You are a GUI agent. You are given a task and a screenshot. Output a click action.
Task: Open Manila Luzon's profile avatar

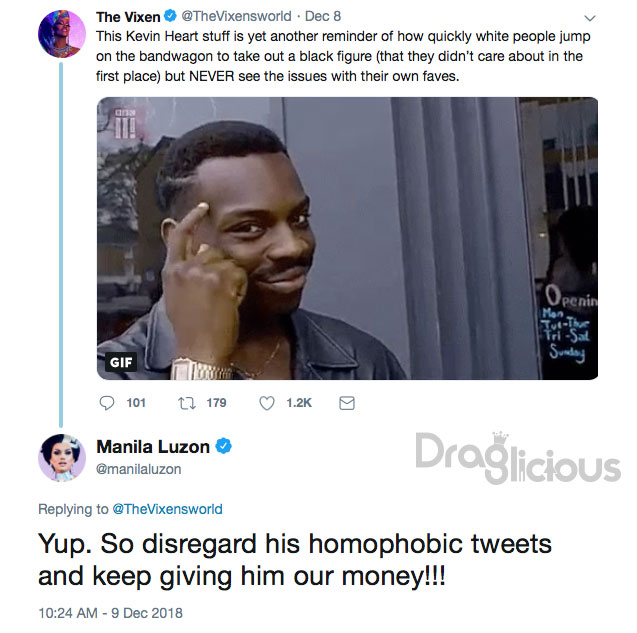pos(62,458)
